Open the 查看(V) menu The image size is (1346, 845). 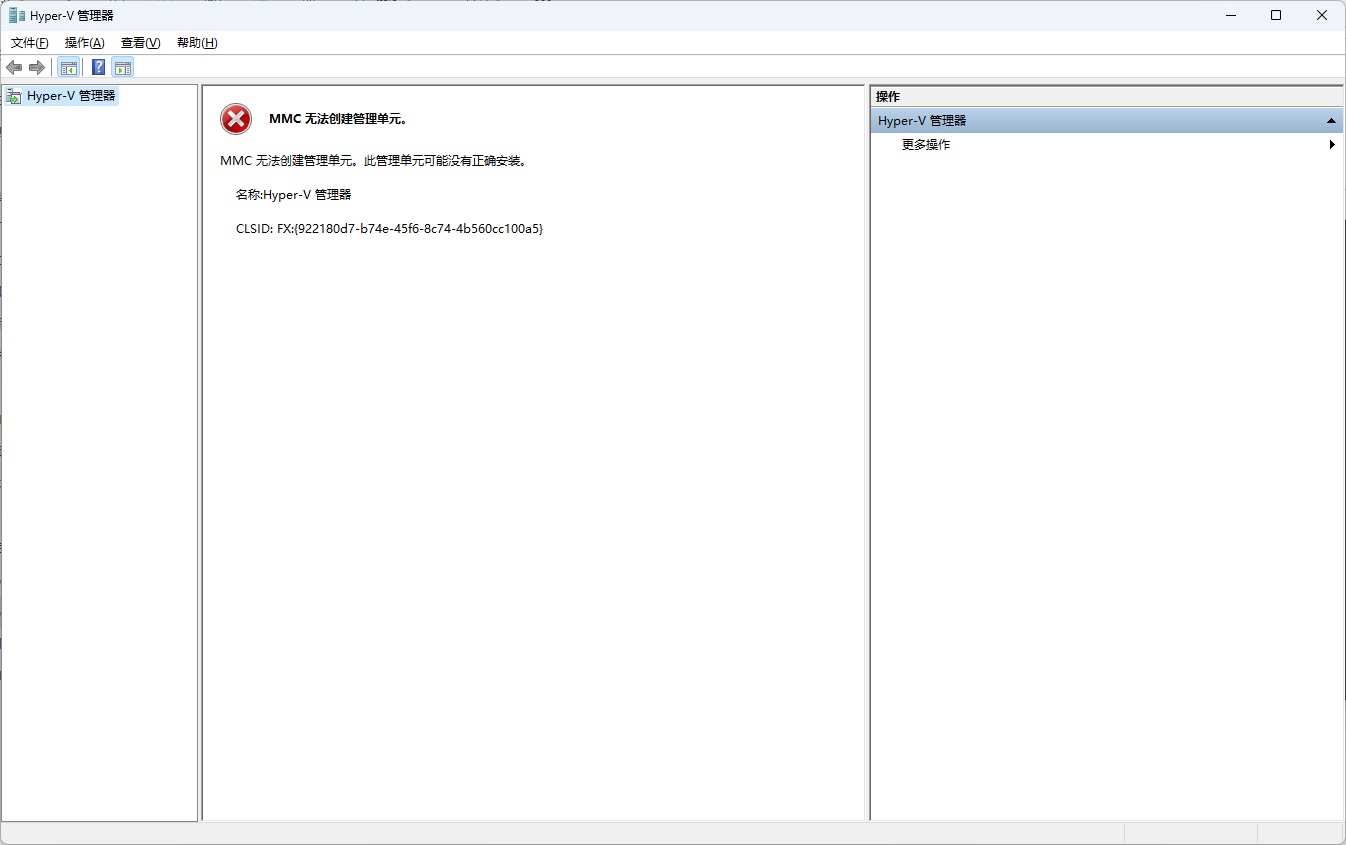click(141, 43)
